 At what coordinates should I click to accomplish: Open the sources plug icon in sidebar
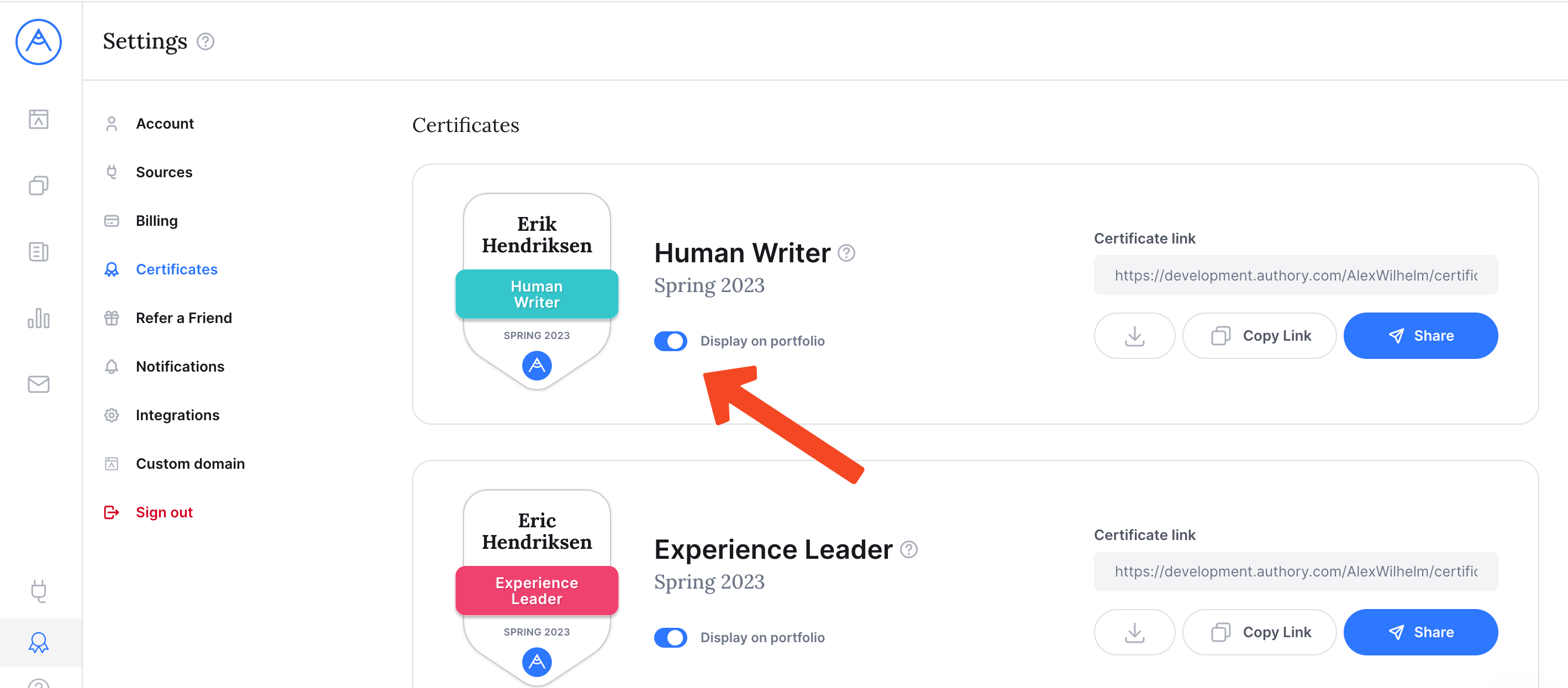(x=38, y=590)
